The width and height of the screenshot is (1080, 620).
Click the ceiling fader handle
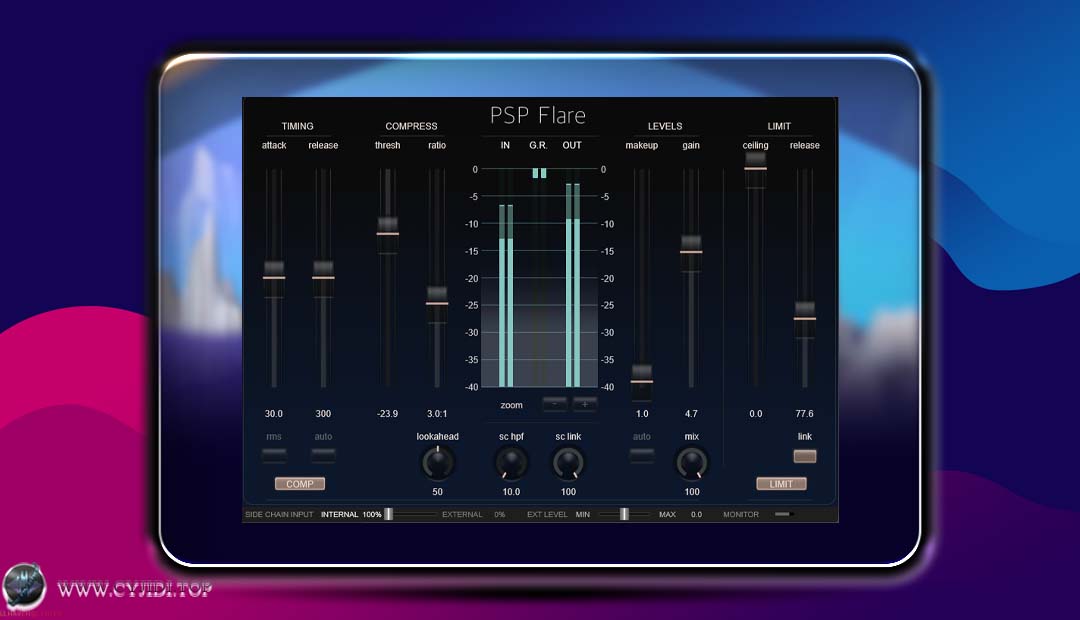click(x=755, y=163)
